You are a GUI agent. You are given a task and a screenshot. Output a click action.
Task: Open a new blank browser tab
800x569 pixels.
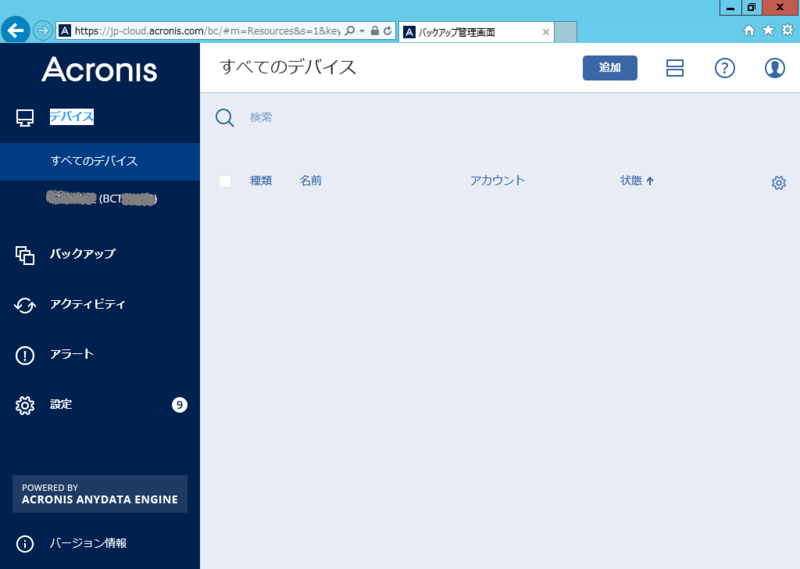[x=566, y=32]
